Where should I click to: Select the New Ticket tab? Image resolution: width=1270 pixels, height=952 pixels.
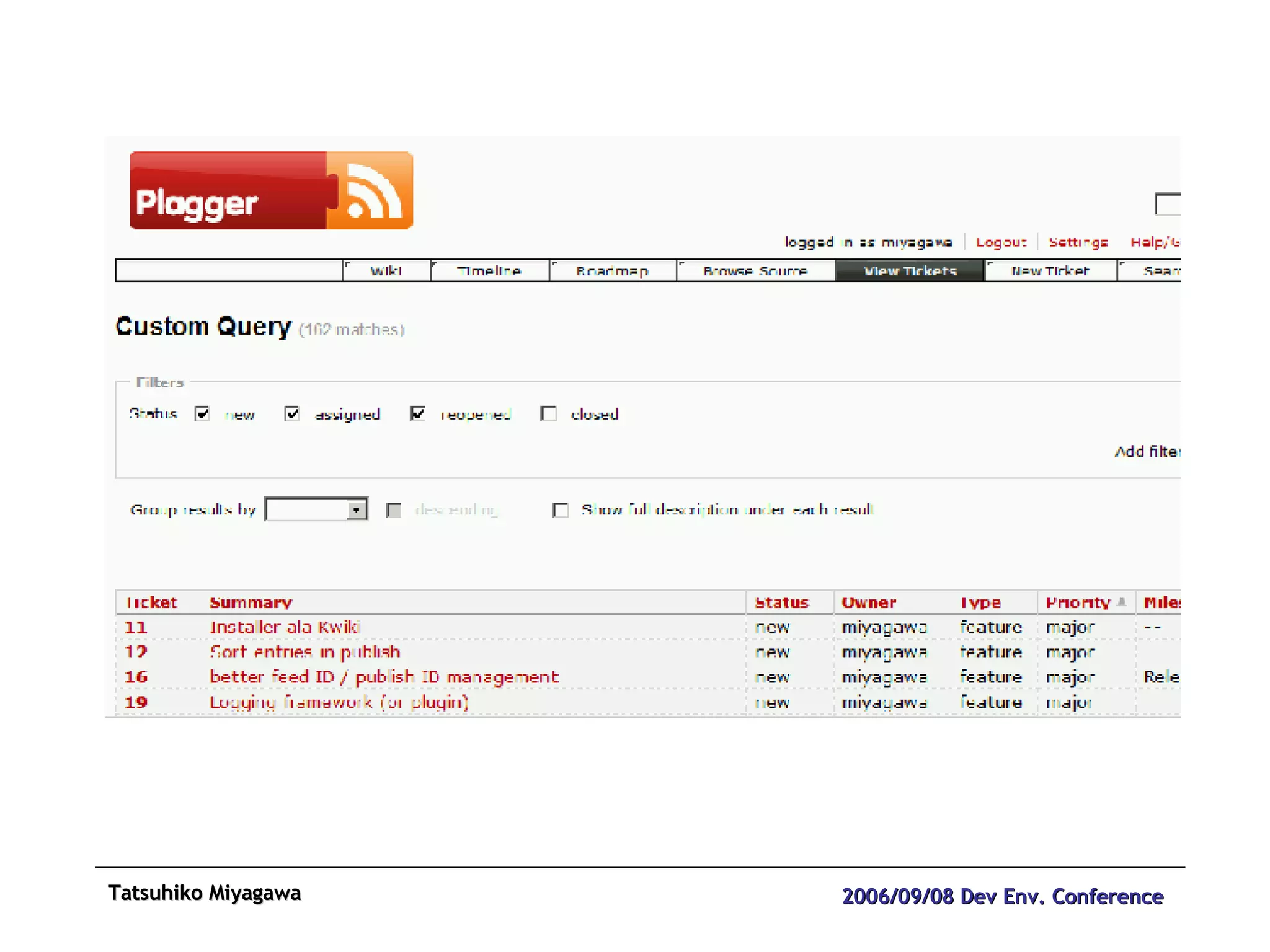pyautogui.click(x=1050, y=271)
